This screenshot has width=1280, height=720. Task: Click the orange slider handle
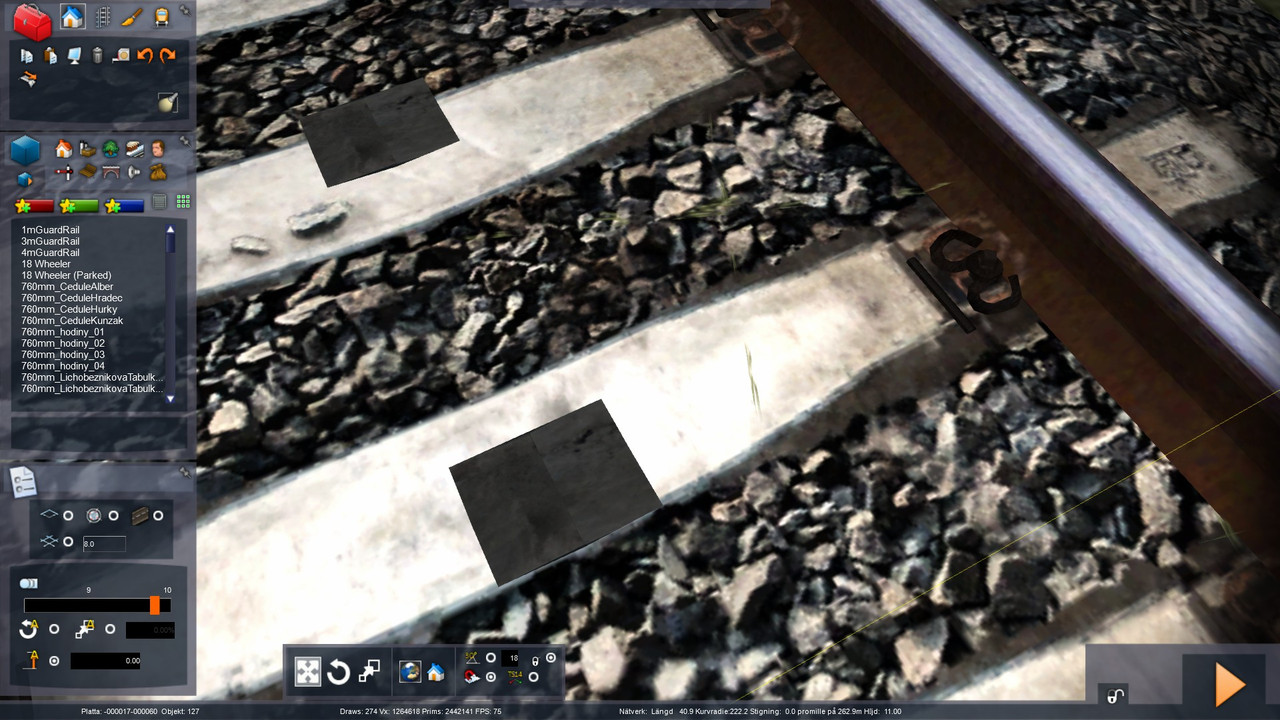coord(155,605)
